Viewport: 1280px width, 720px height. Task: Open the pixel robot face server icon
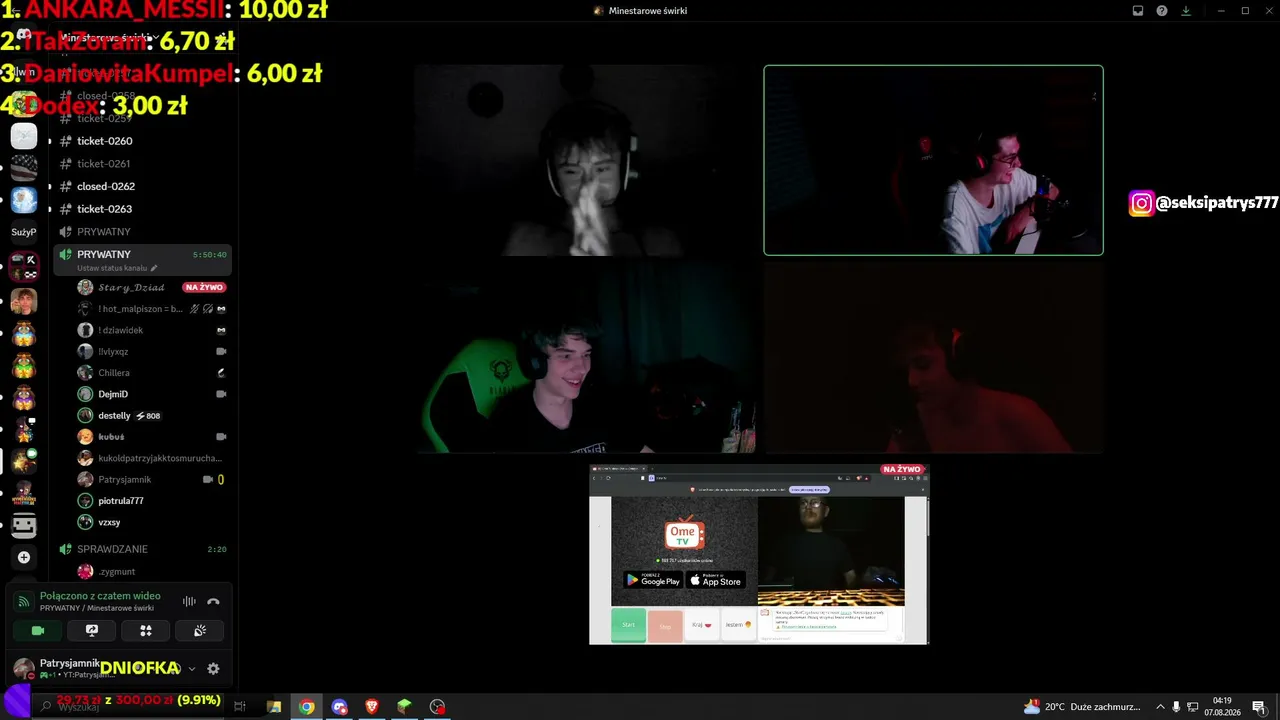pos(24,525)
